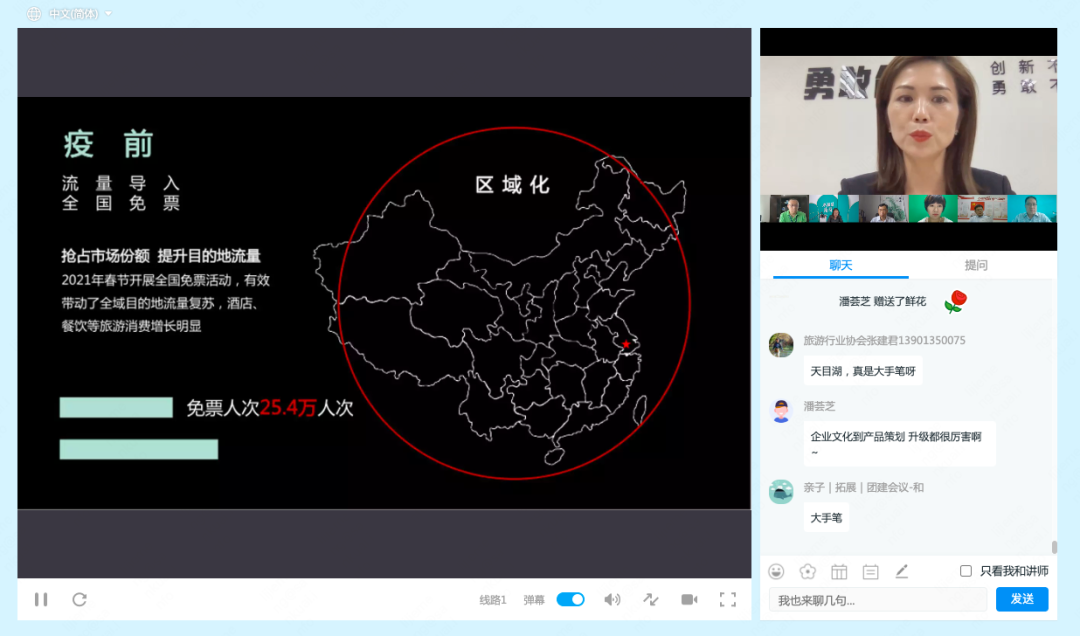1080x636 pixels.
Task: Click the 我也来聊几句 chat input field
Action: (x=880, y=599)
